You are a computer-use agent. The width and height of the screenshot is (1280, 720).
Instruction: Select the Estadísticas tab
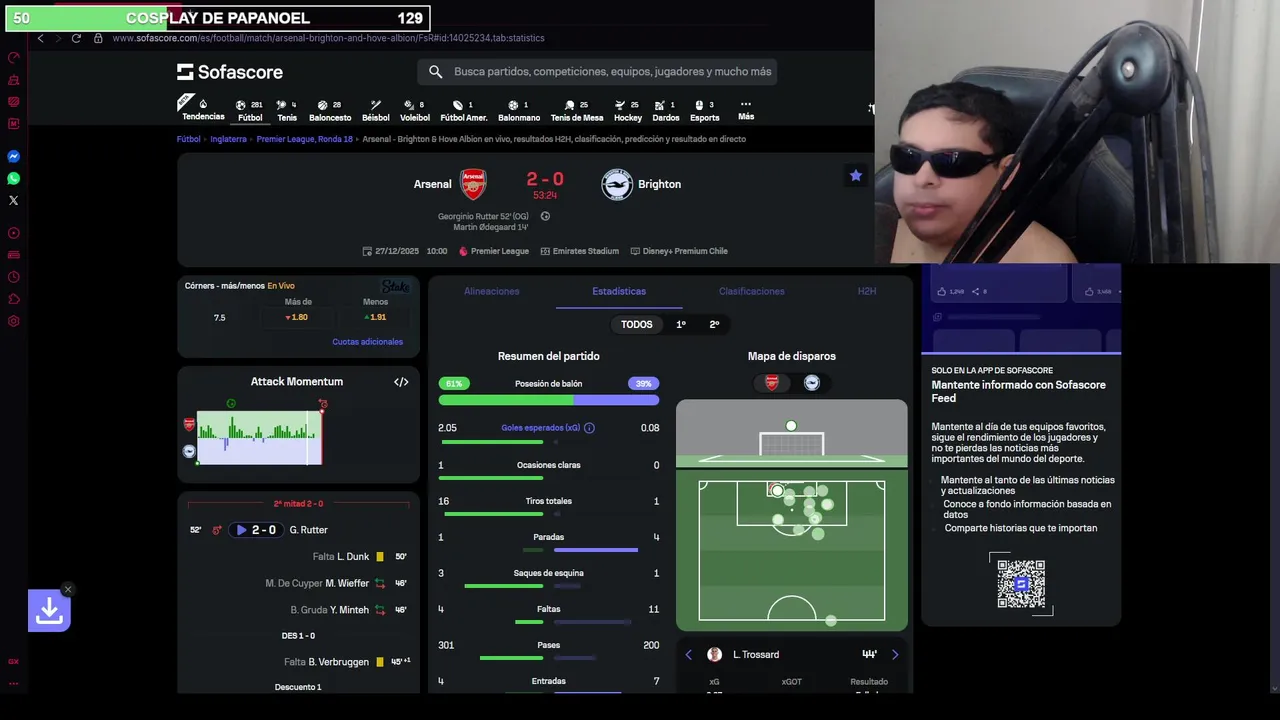[619, 291]
